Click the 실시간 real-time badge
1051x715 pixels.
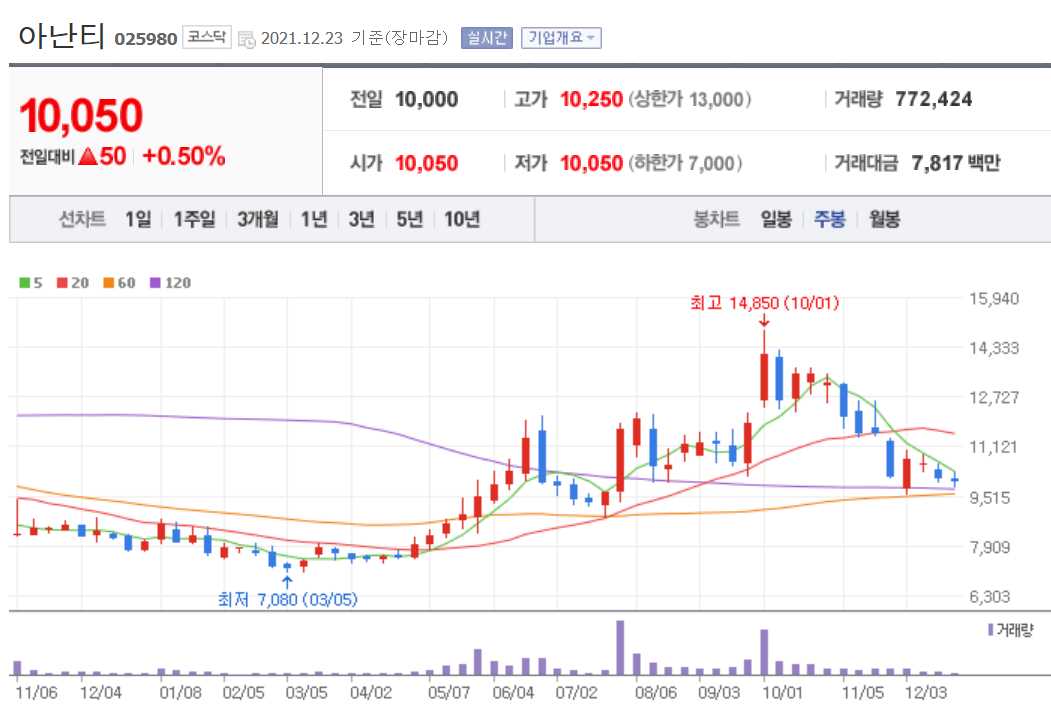[485, 35]
